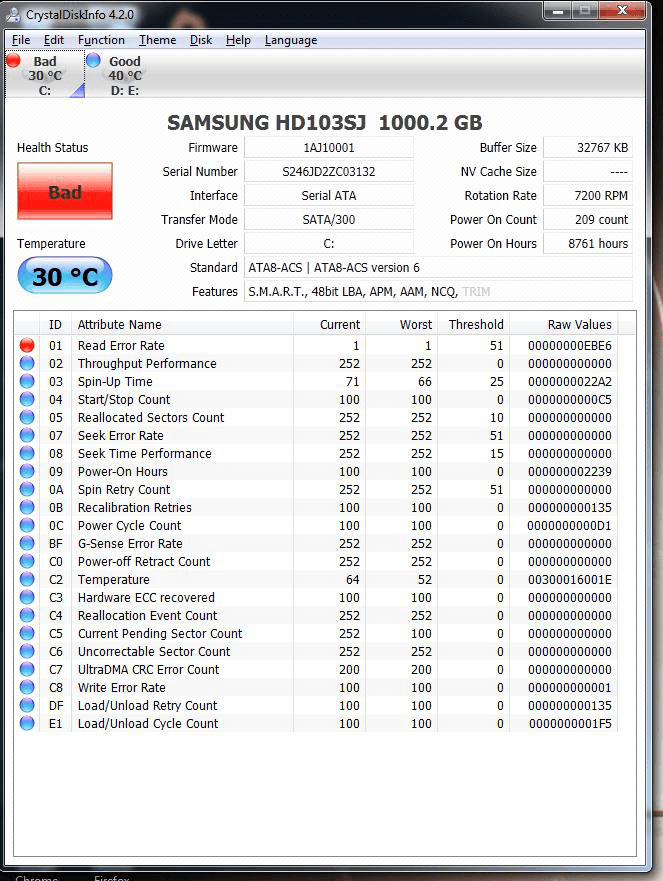Open the Language menu
Viewport: 663px width, 881px height.
point(291,40)
